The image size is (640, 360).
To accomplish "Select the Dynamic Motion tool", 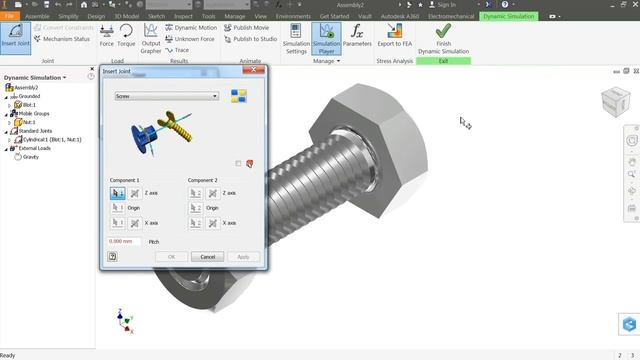I will pos(191,28).
